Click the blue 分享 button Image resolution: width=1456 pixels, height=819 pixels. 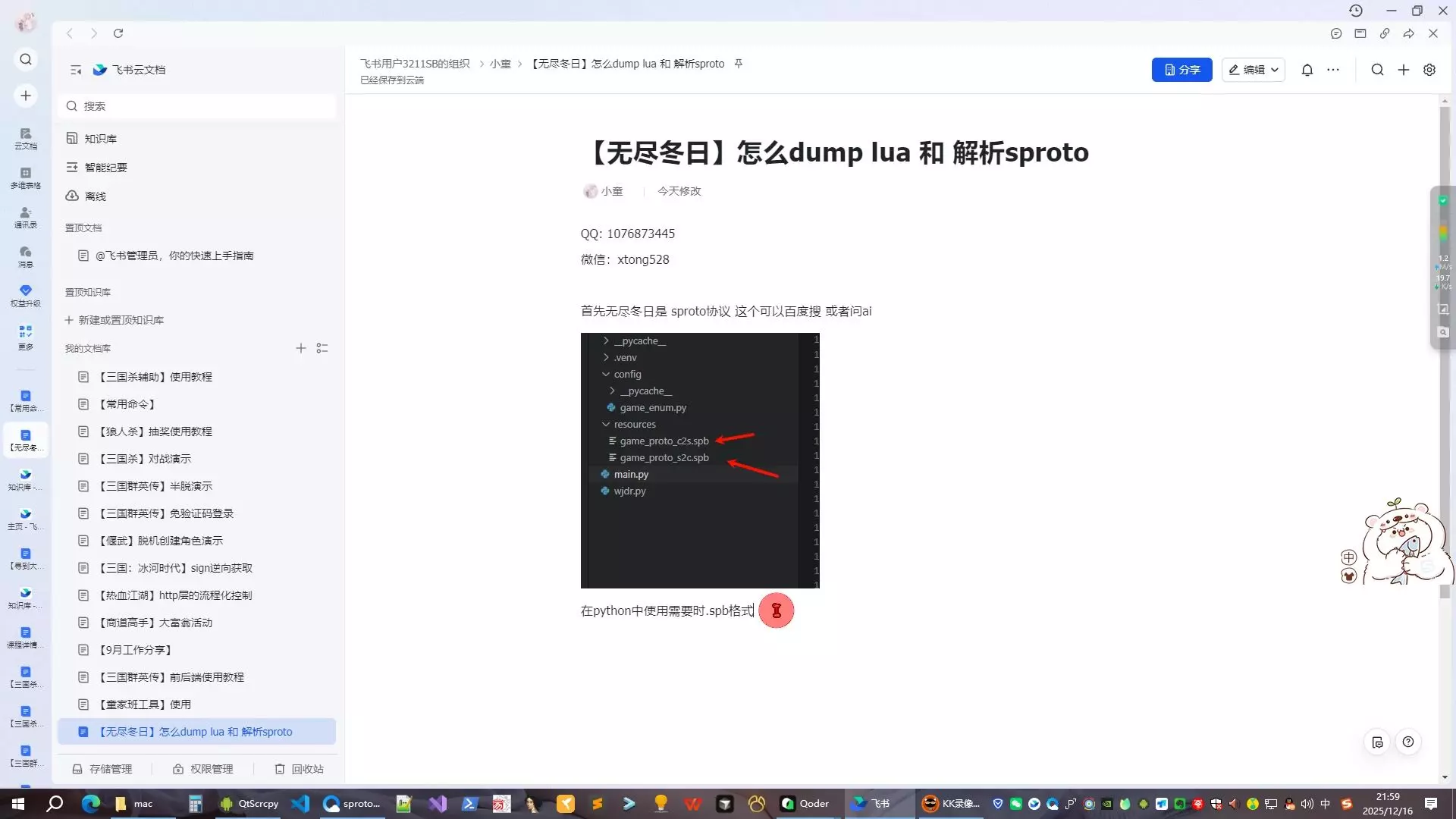point(1181,70)
